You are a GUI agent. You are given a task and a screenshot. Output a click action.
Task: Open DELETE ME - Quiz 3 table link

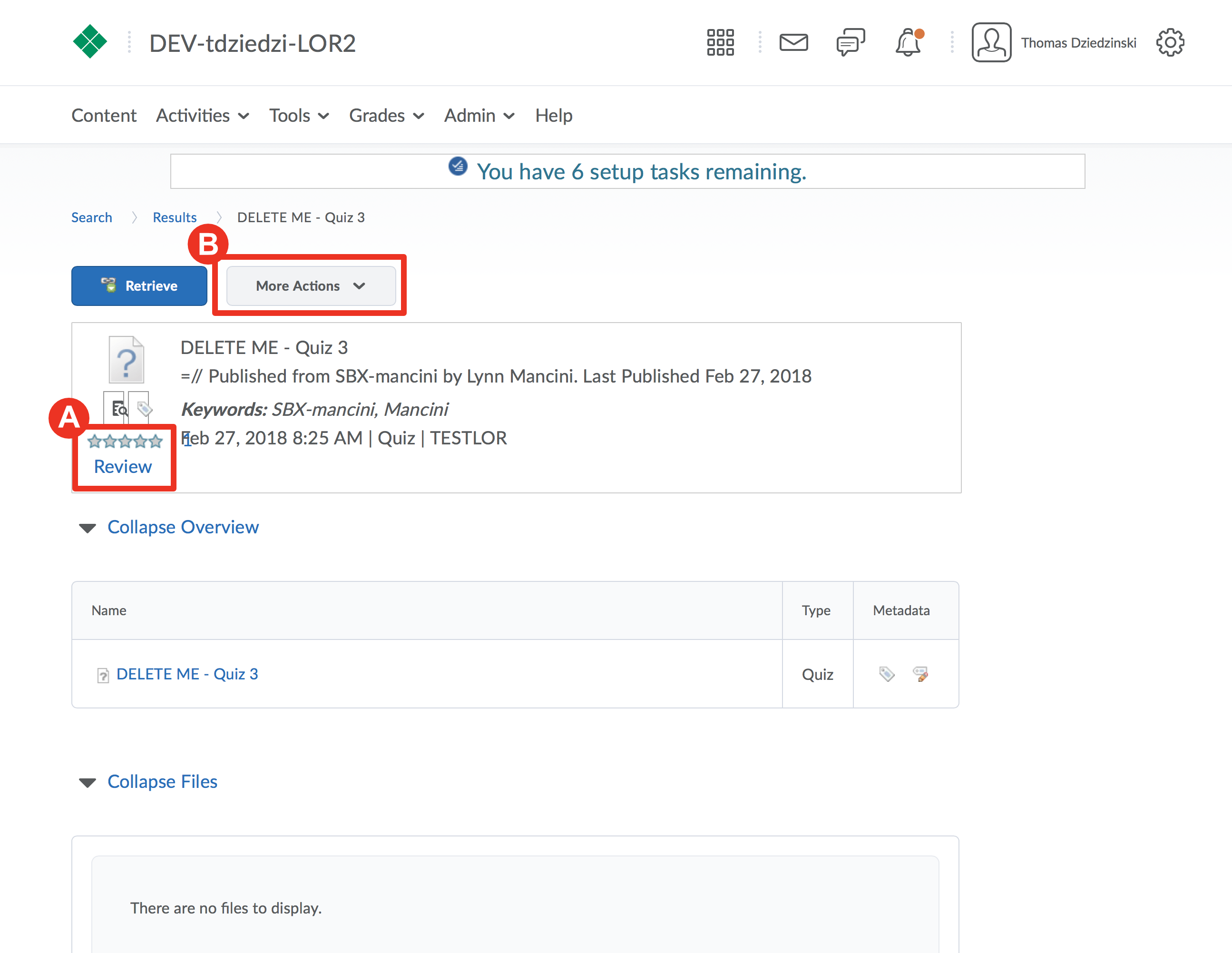tap(187, 674)
